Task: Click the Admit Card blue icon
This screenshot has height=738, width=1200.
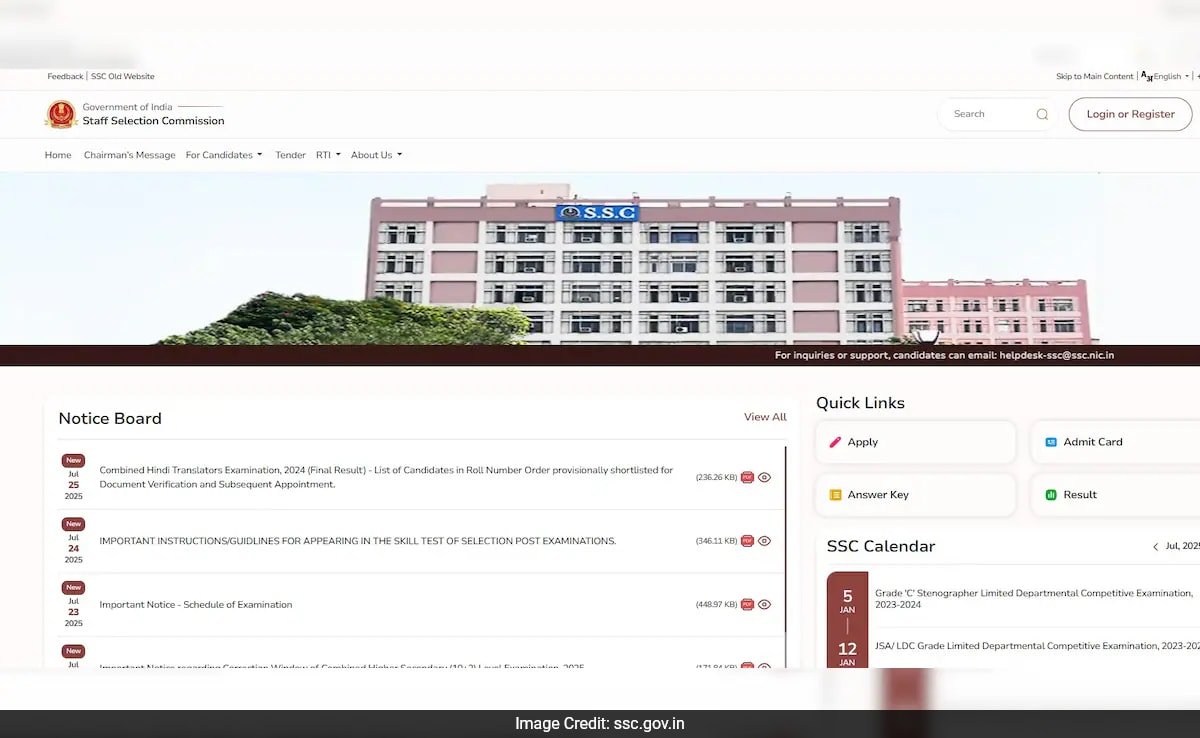Action: pyautogui.click(x=1051, y=442)
